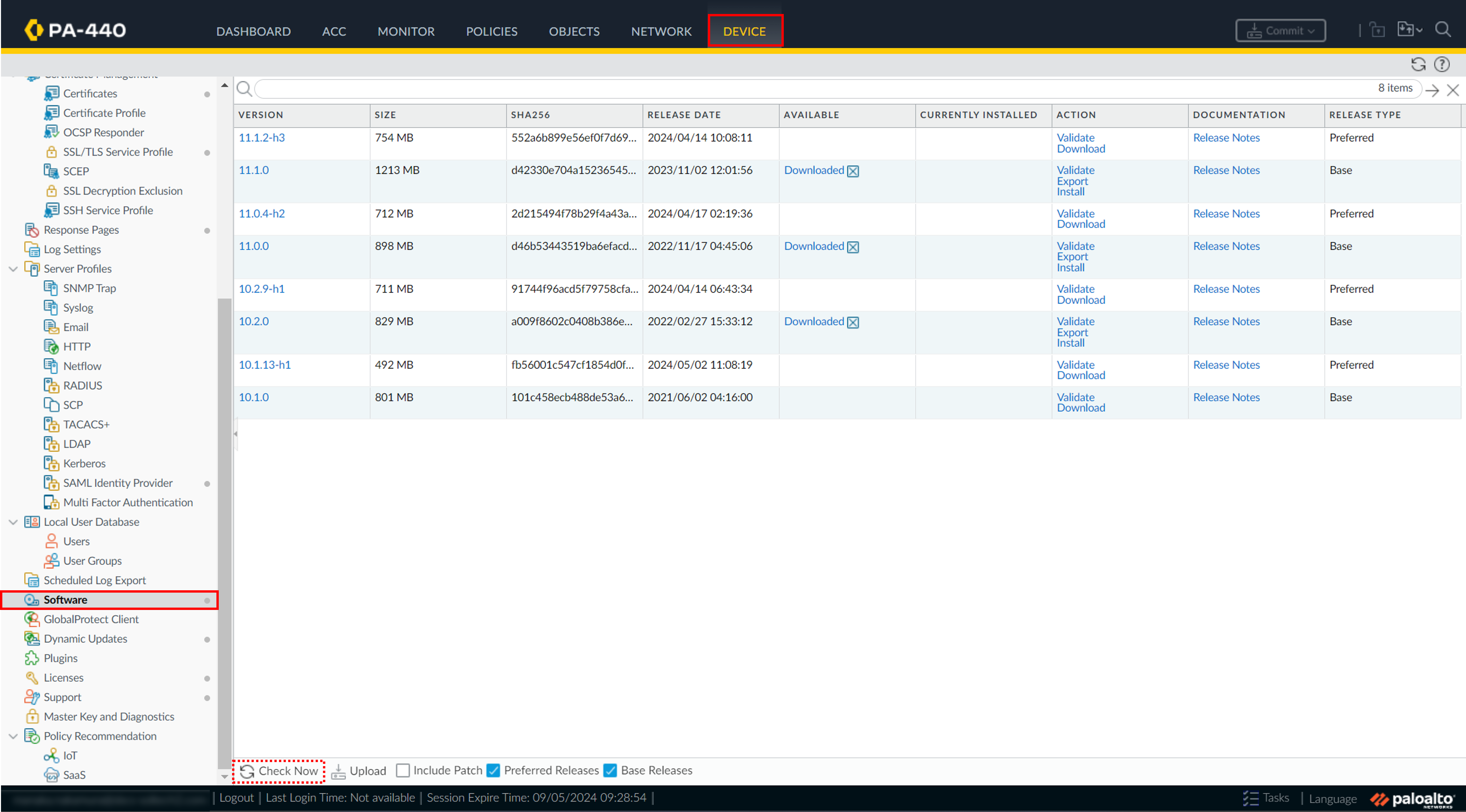Open the NETWORK tab

pyautogui.click(x=661, y=31)
